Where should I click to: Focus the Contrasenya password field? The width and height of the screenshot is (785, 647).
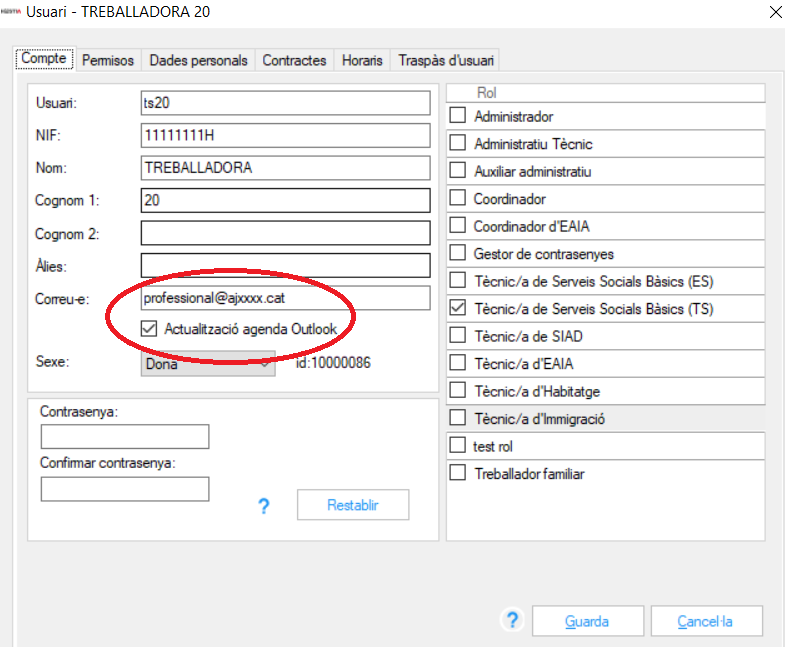point(125,437)
